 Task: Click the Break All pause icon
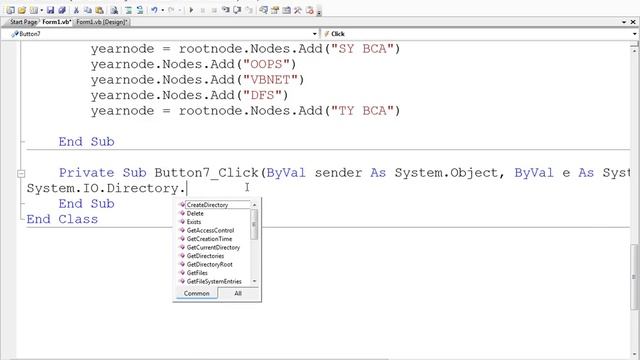(x=202, y=10)
